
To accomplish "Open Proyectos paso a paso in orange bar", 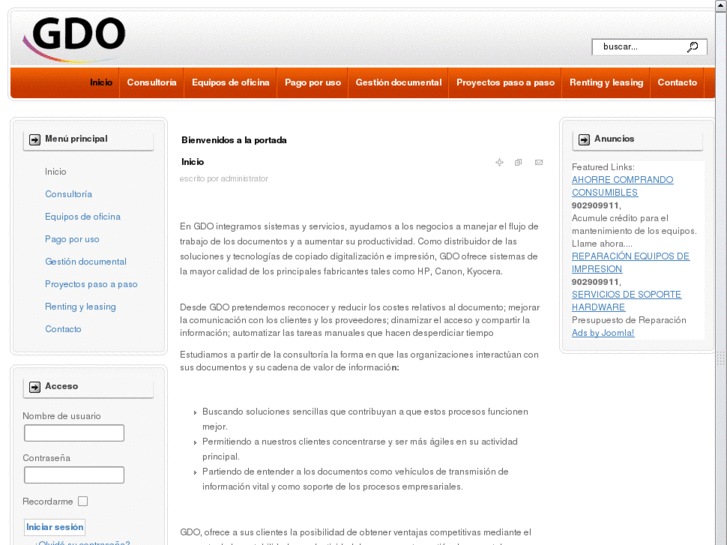I will coord(505,83).
